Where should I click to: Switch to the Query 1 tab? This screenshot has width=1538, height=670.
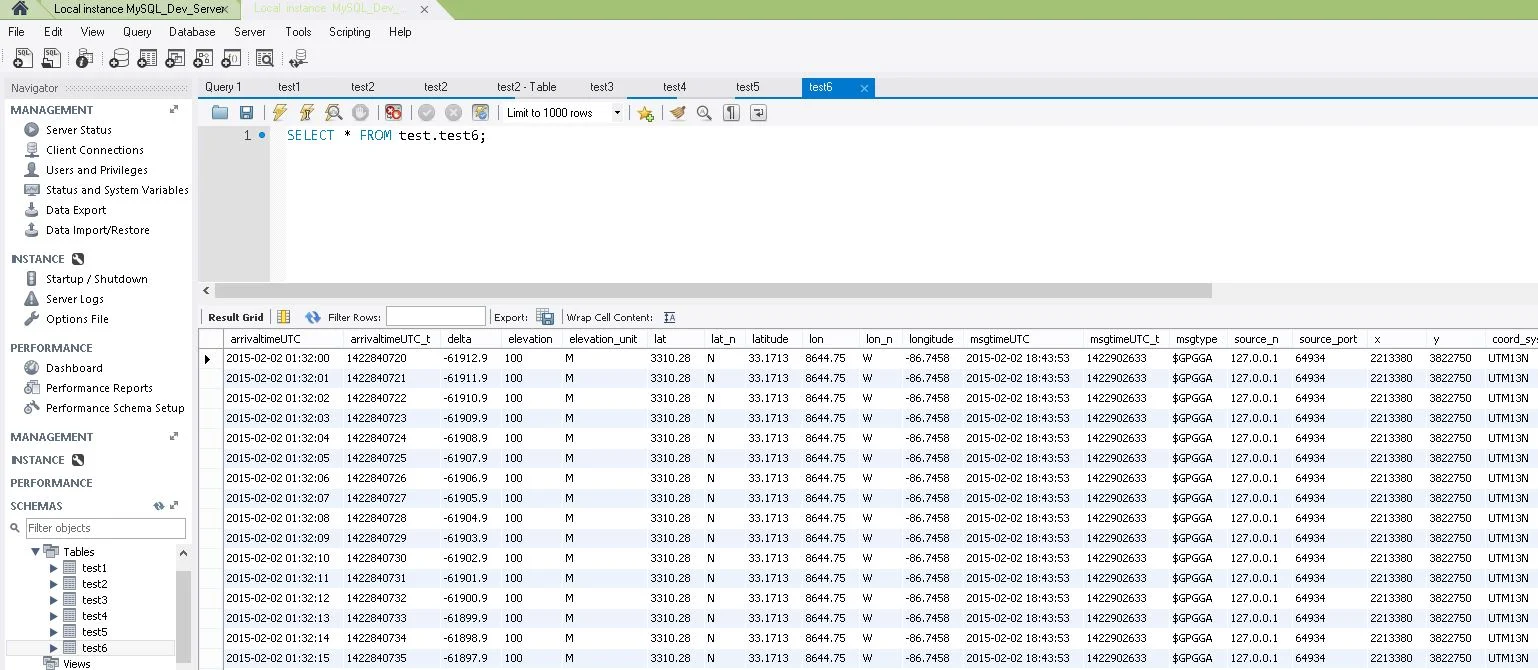tap(223, 87)
